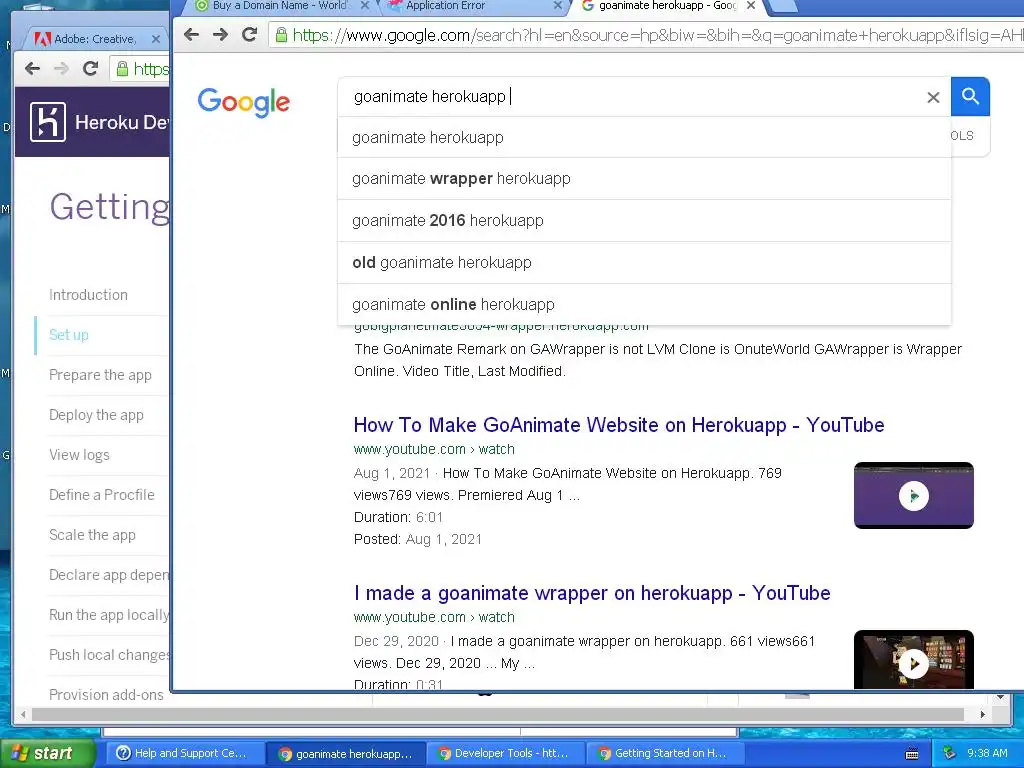Close the Adobe Creative tab
Screen dimensions: 1024x768
coord(155,39)
